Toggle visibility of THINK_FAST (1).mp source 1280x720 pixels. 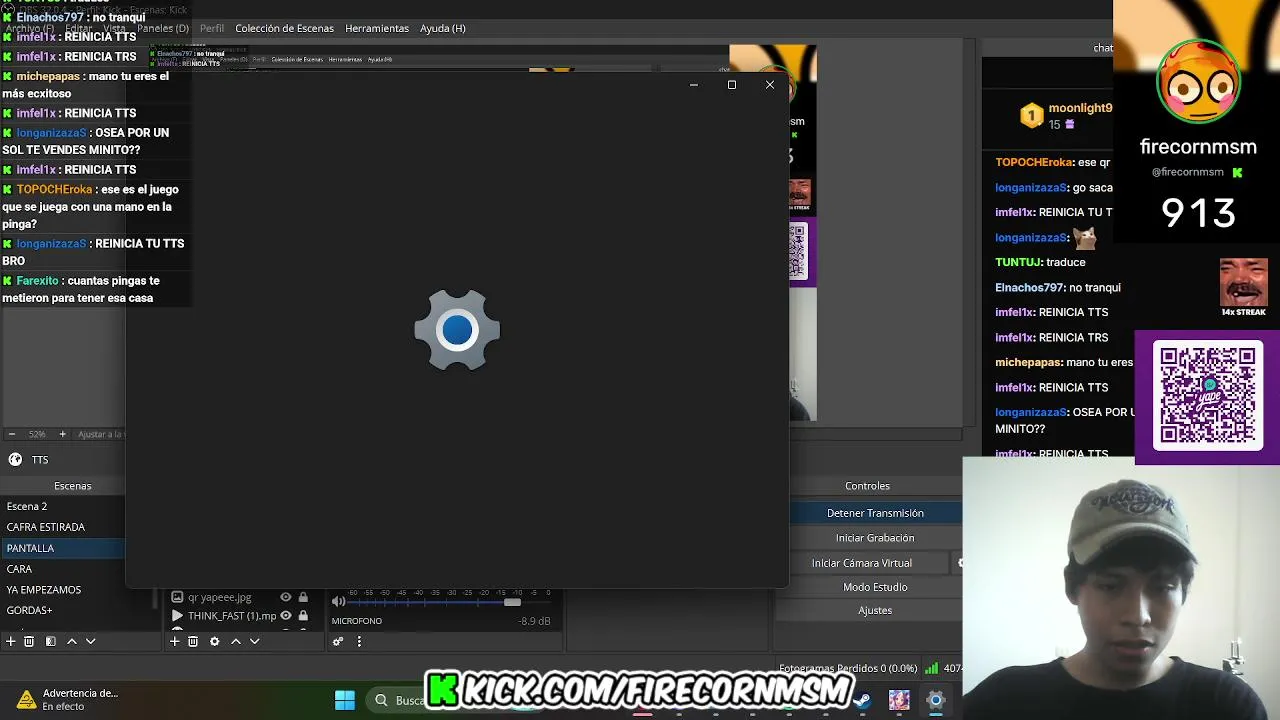(285, 616)
